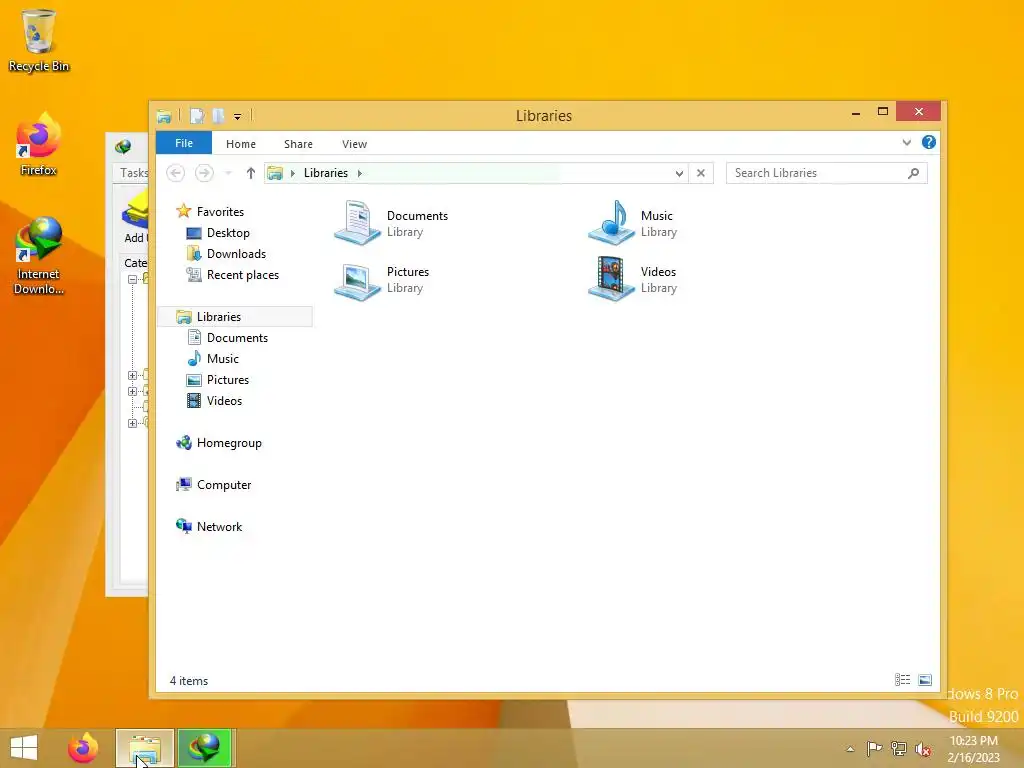Click the Explorer folder icon in title bar
Viewport: 1024px width, 768px height.
coord(164,116)
